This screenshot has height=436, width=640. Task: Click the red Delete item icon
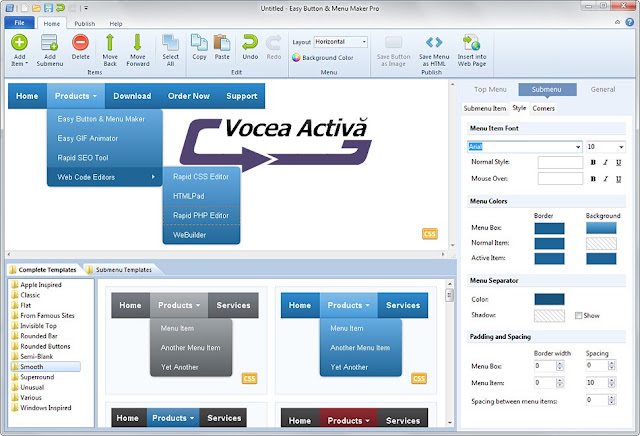point(80,42)
